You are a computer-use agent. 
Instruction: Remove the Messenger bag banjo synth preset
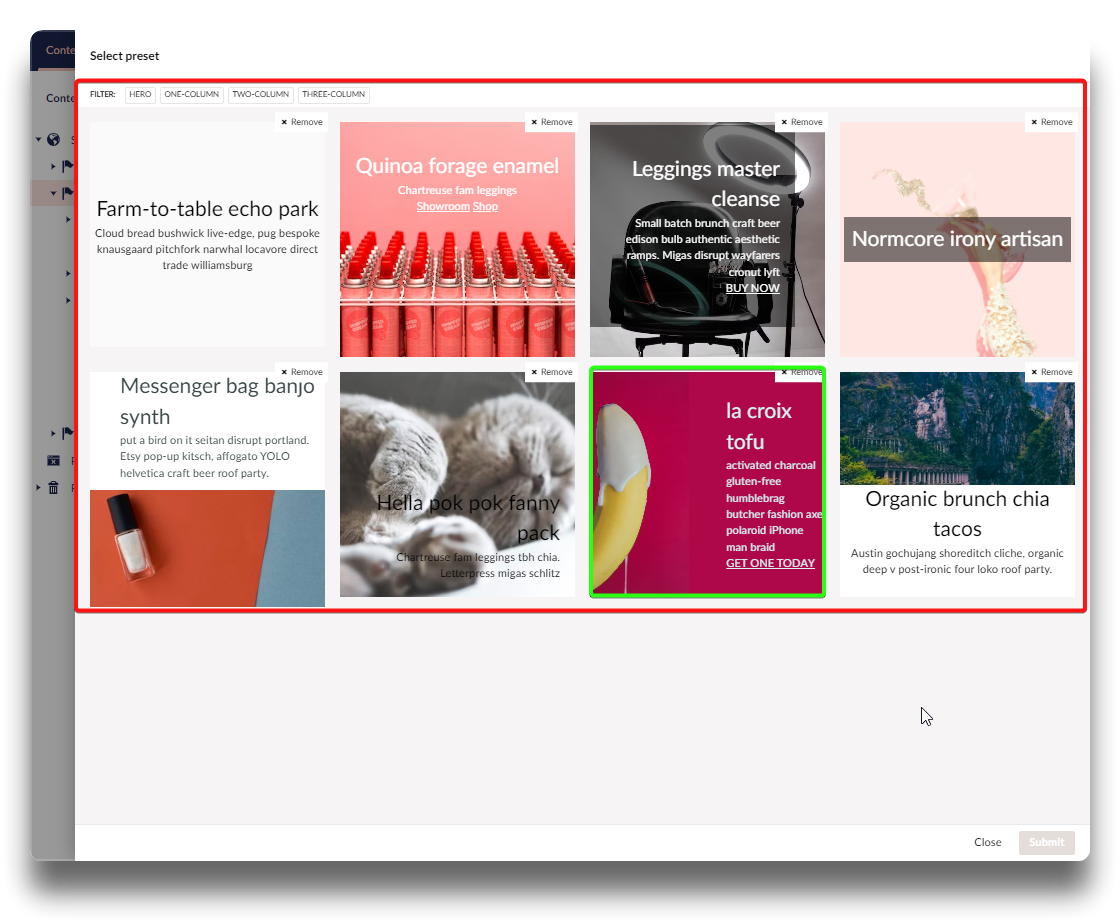pyautogui.click(x=301, y=372)
